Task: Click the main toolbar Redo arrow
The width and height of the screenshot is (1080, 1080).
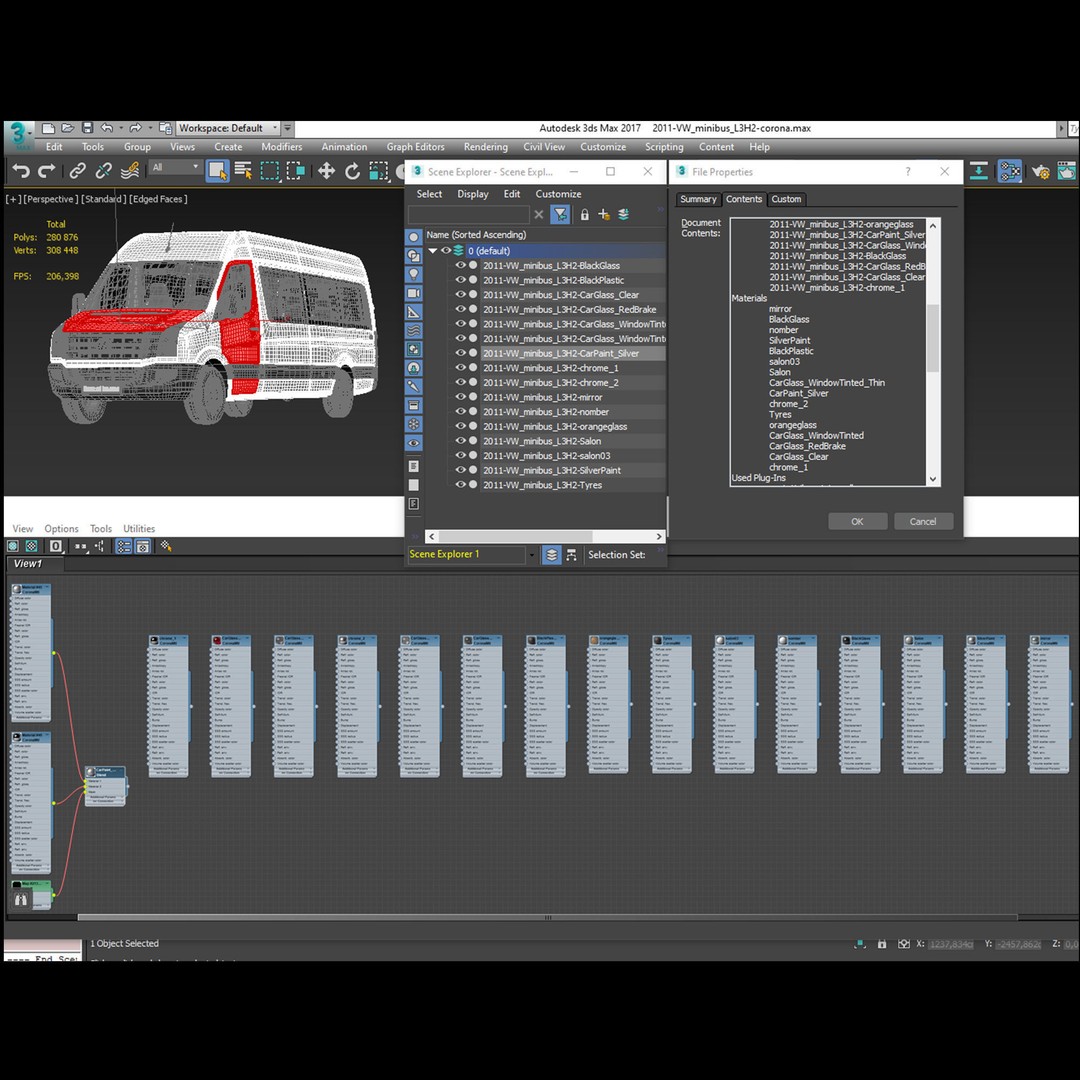Action: pos(47,172)
